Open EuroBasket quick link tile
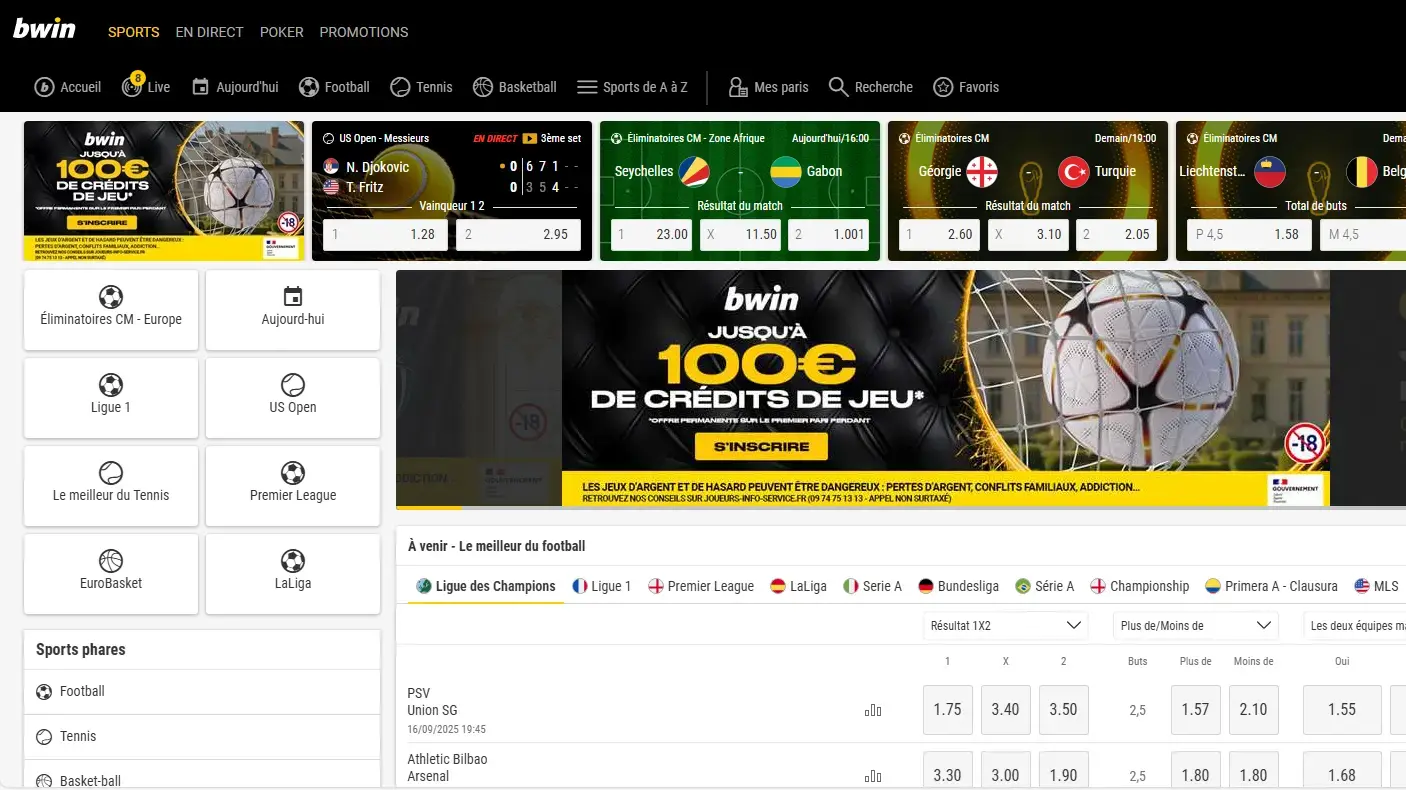 tap(111, 574)
